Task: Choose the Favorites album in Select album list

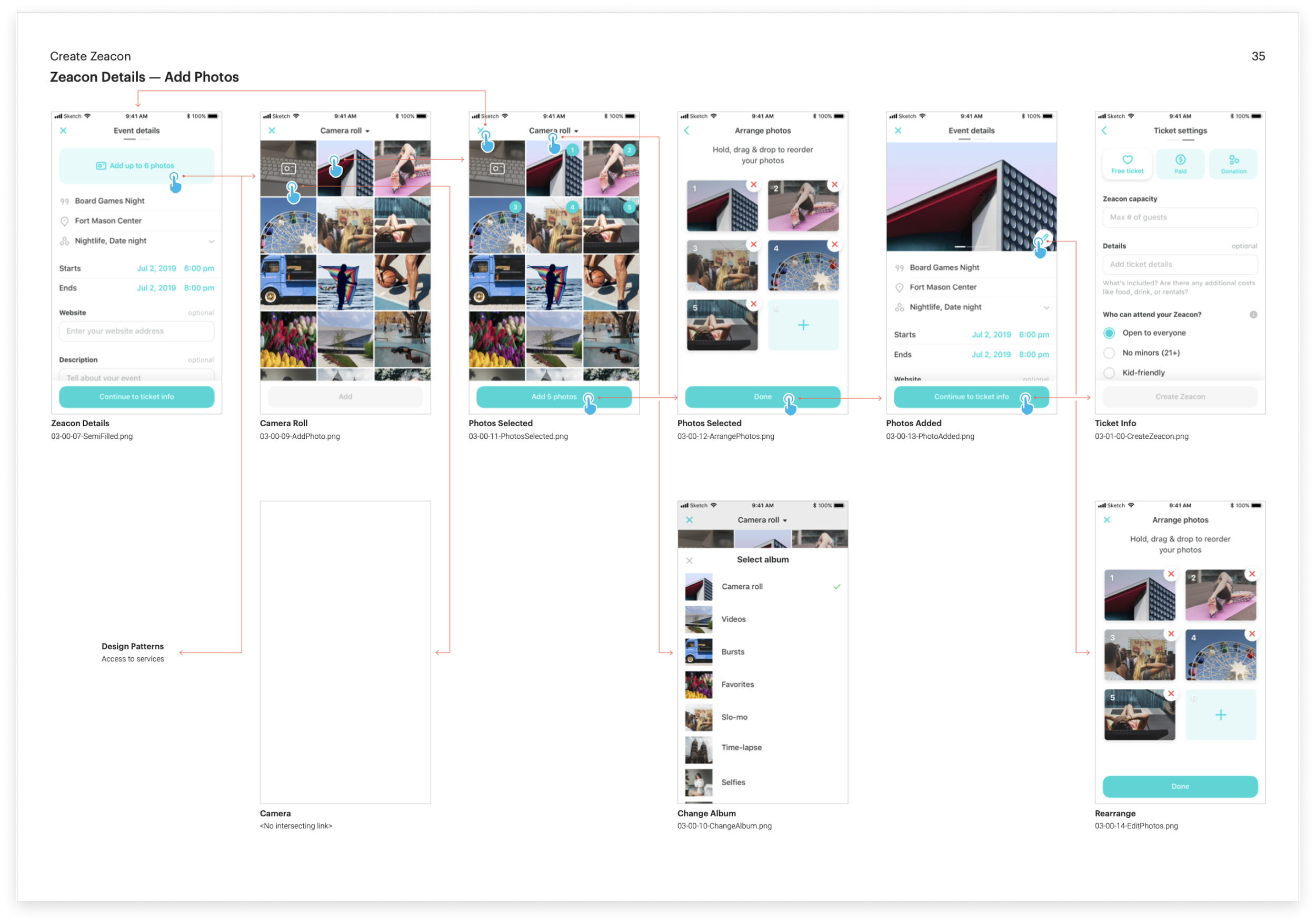Action: click(737, 685)
